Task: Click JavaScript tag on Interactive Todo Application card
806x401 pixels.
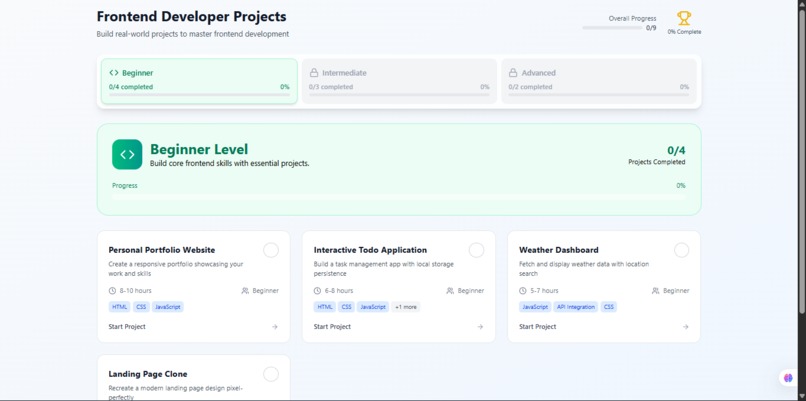Action: tap(373, 307)
